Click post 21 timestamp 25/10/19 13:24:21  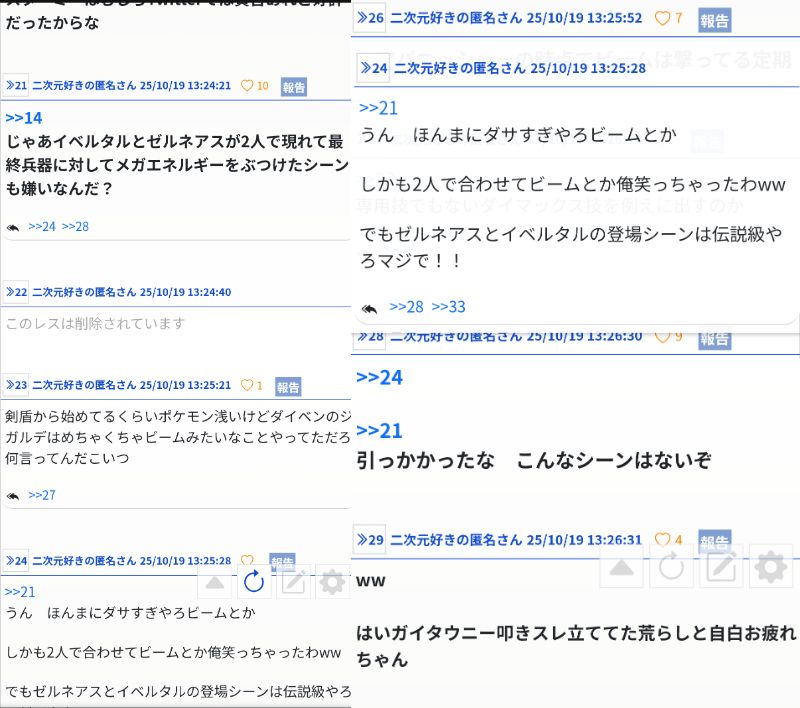pyautogui.click(x=185, y=85)
